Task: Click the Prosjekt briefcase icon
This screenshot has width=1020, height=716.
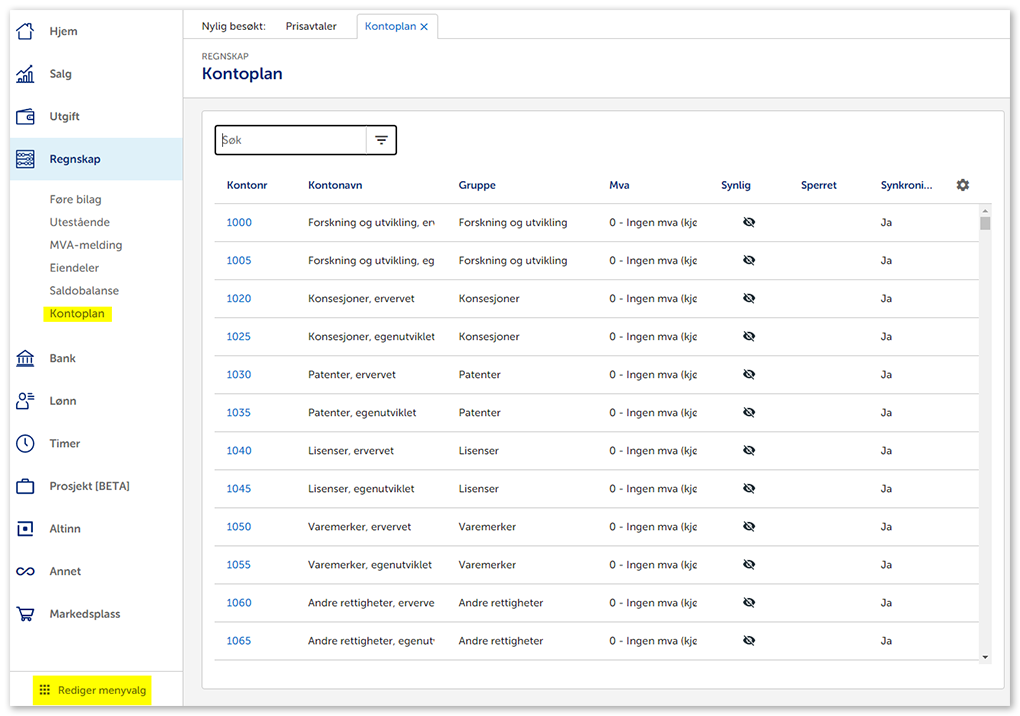Action: tap(26, 486)
